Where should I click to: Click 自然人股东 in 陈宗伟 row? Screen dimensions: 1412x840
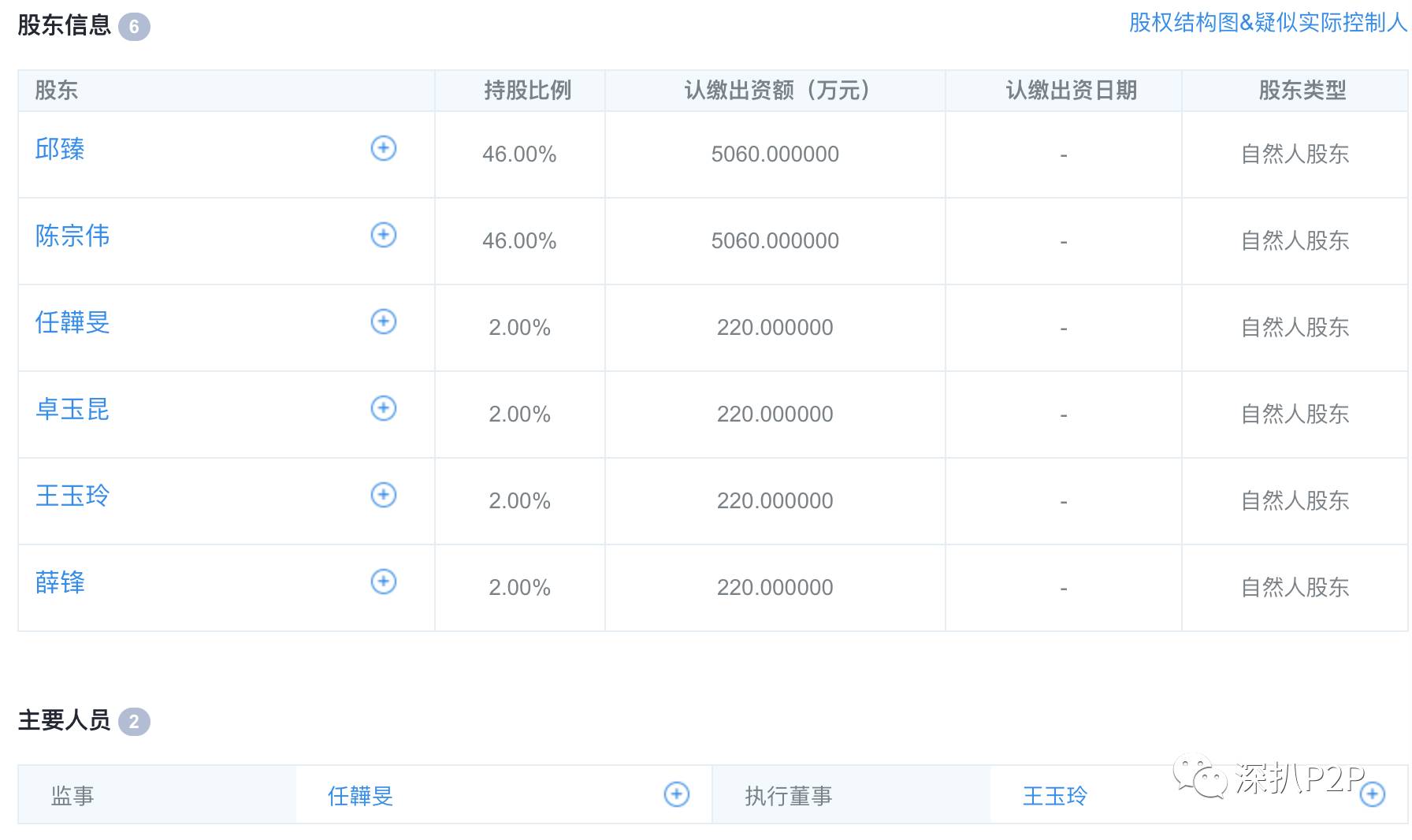click(x=1295, y=241)
